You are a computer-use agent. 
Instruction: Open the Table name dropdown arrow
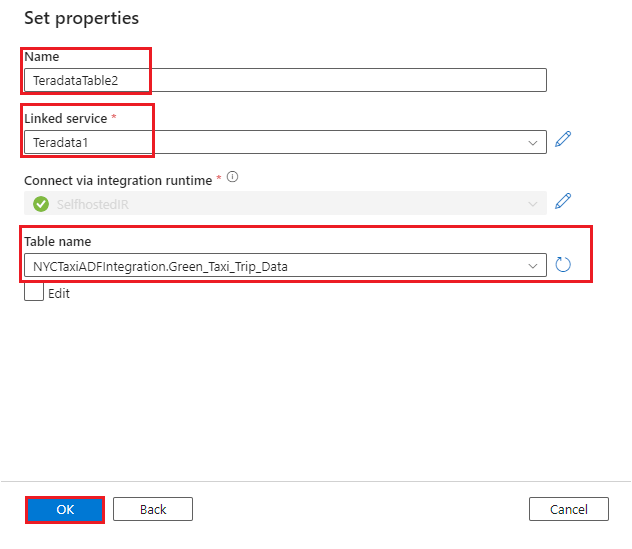pos(532,266)
